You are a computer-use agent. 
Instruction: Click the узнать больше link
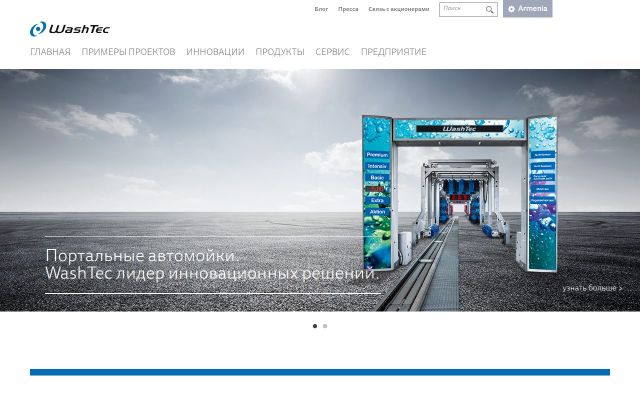592,288
